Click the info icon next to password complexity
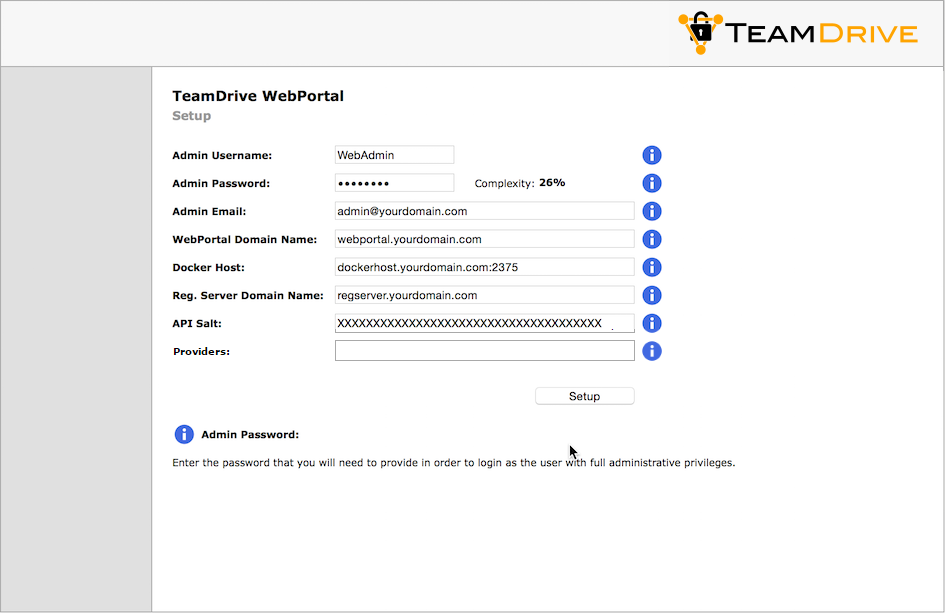 (651, 183)
